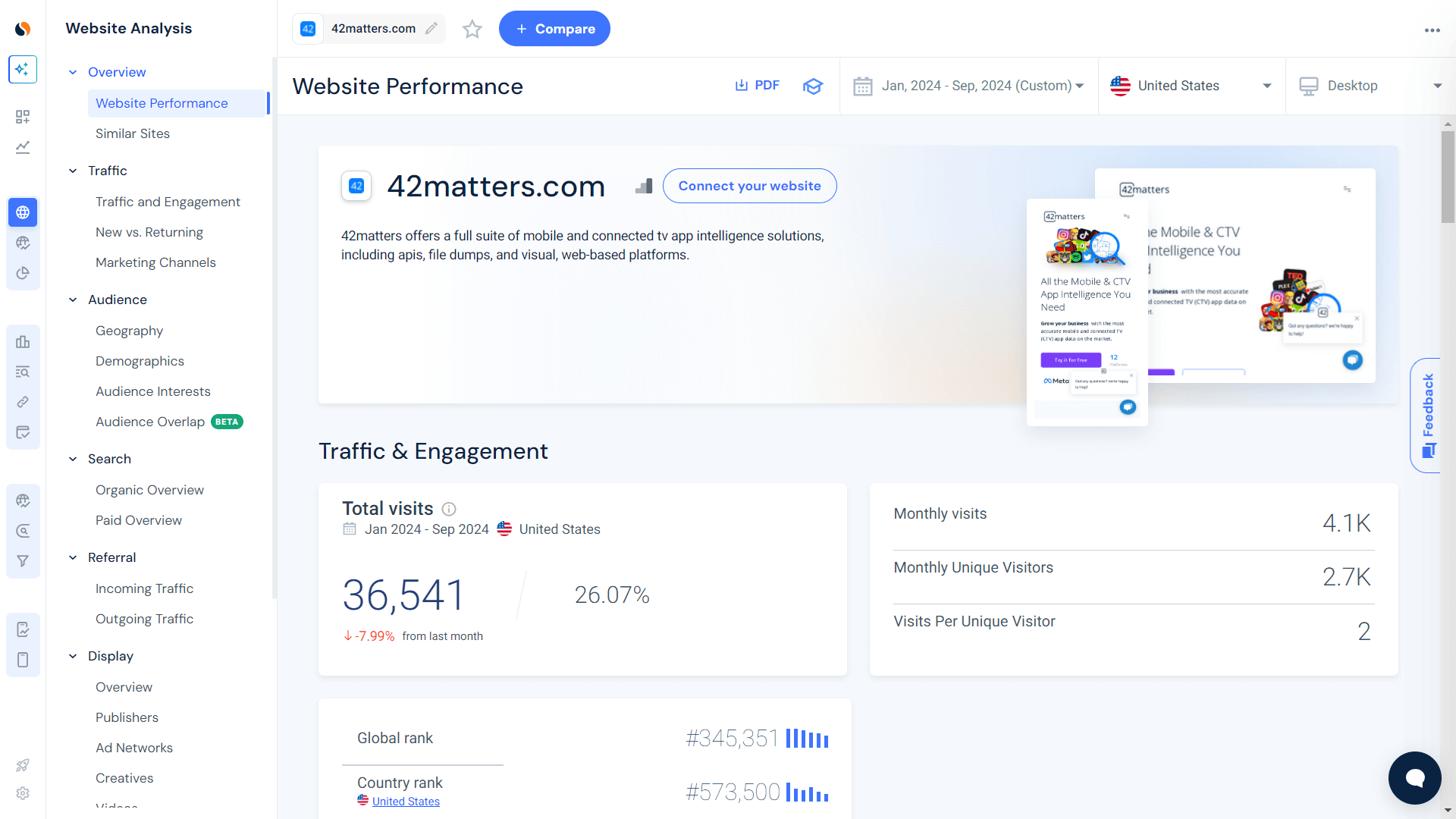Click United States country rank link
The image size is (1456, 819).
(405, 800)
